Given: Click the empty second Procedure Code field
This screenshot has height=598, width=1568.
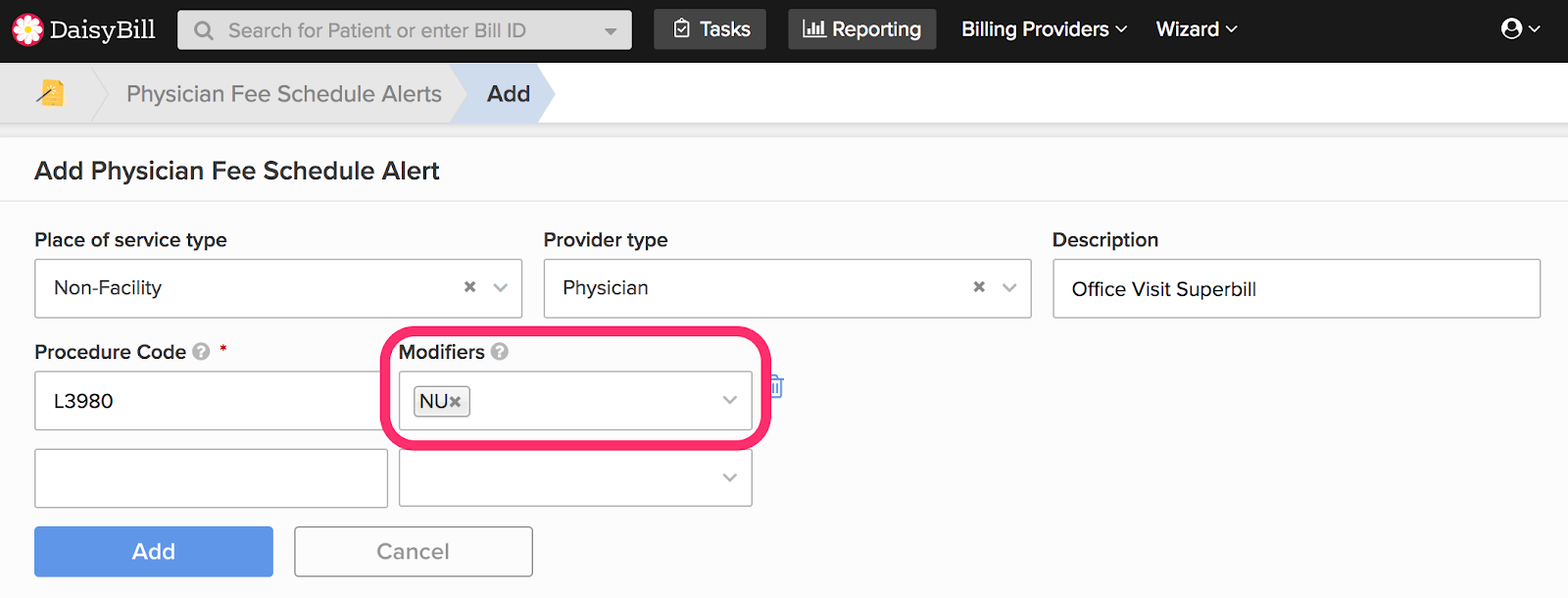Looking at the screenshot, I should point(211,478).
